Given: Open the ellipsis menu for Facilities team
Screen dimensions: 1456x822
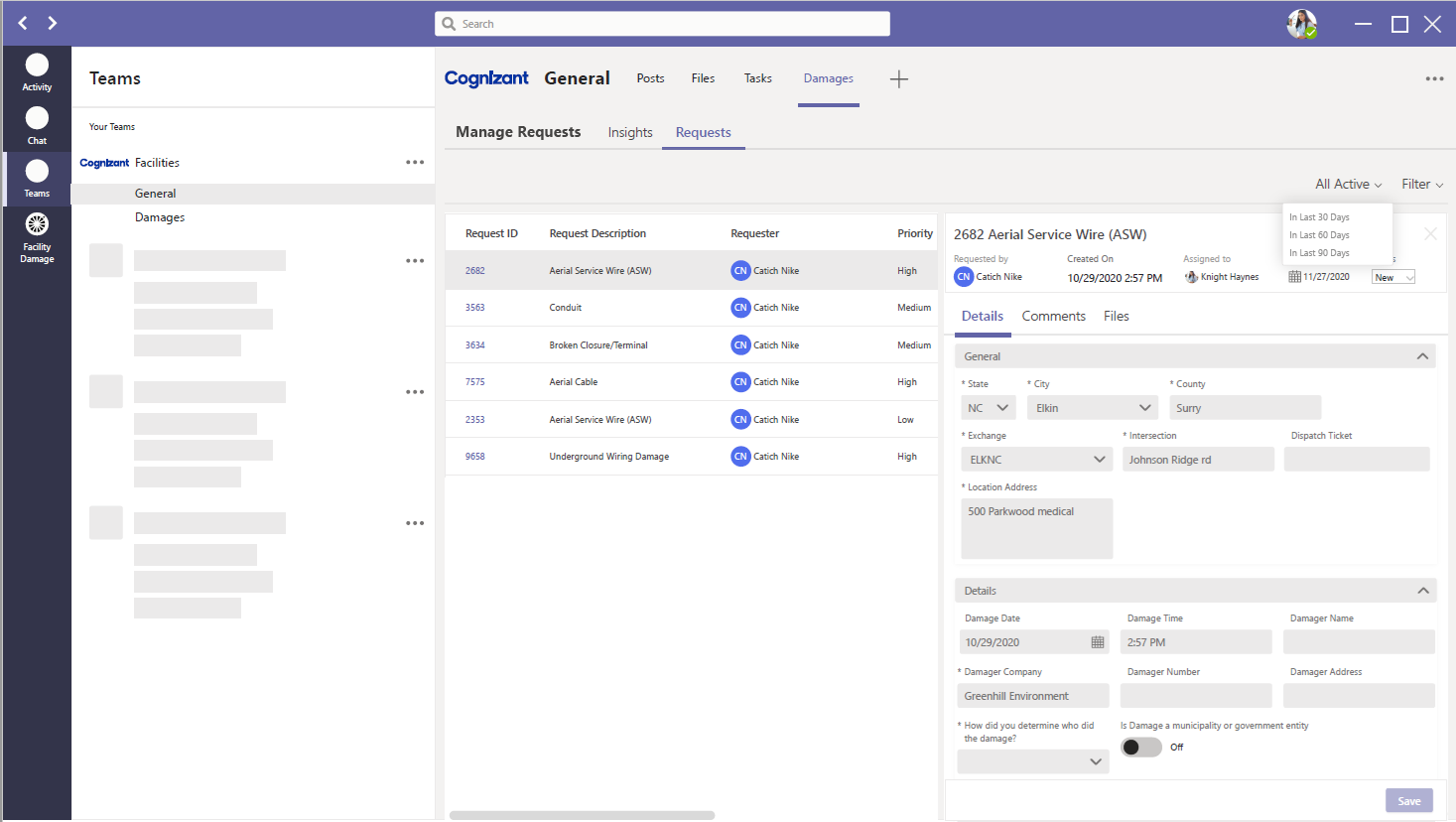Looking at the screenshot, I should pos(414,162).
